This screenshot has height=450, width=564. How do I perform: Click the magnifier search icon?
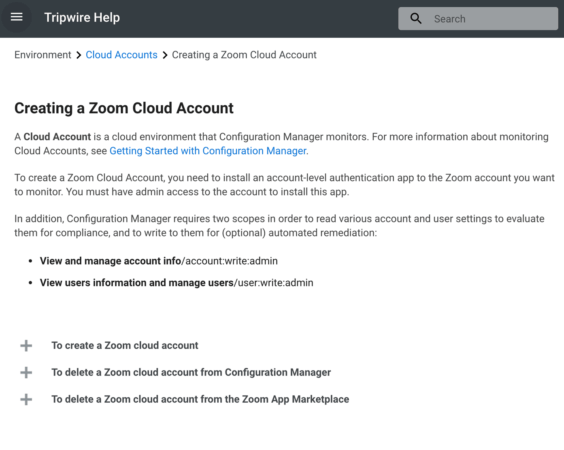(x=415, y=18)
